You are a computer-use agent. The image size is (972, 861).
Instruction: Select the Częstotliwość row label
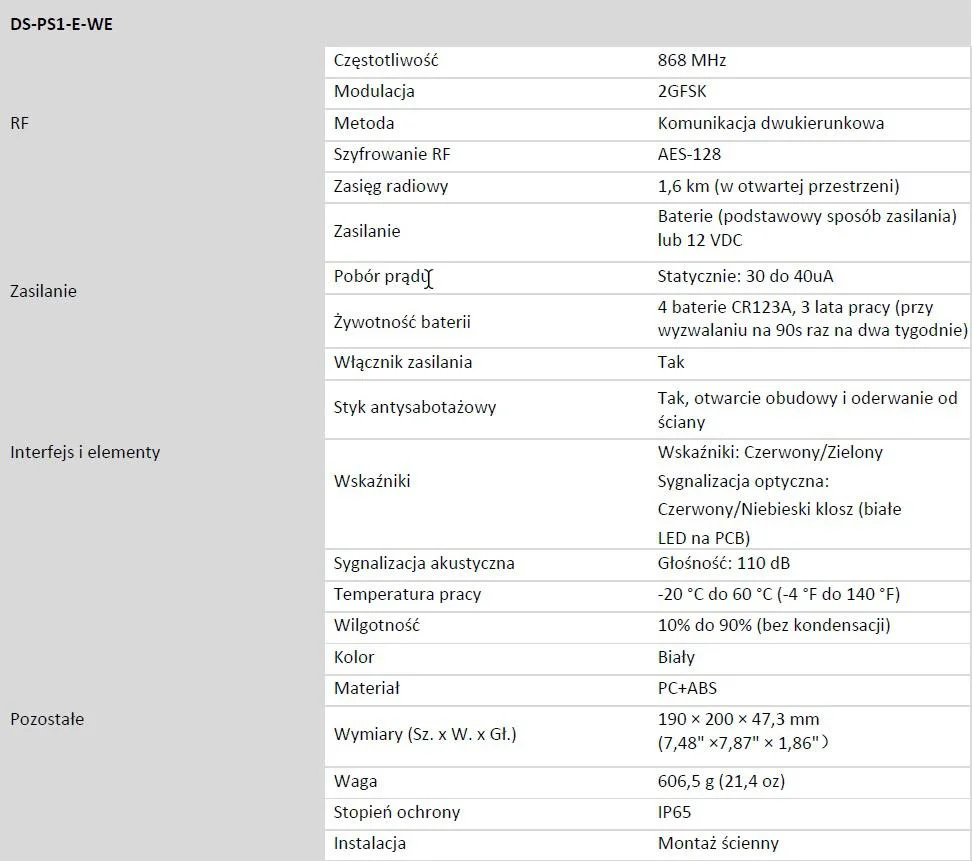386,60
